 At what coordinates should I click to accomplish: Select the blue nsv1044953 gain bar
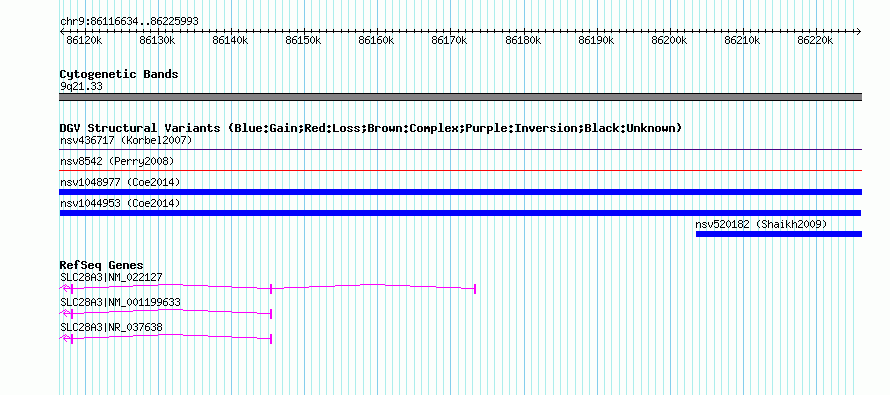point(460,213)
